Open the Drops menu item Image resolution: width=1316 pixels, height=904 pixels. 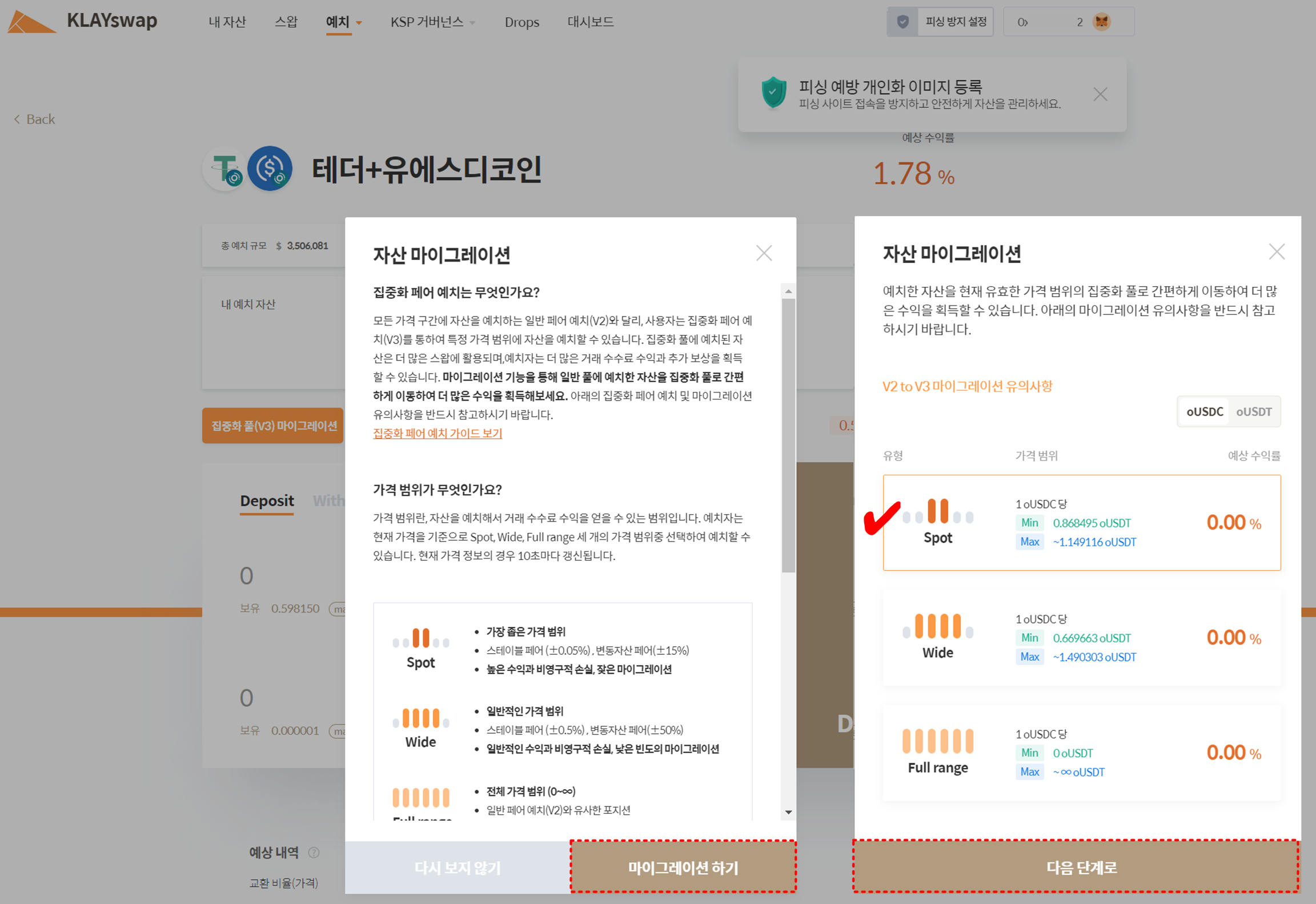click(521, 22)
